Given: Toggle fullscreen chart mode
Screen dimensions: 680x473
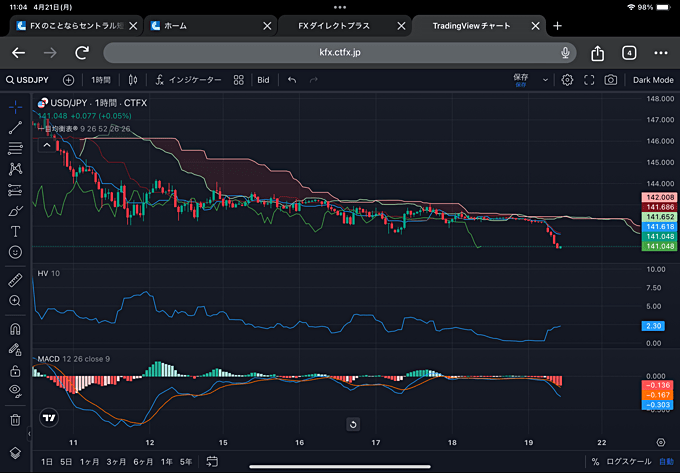Looking at the screenshot, I should [x=589, y=80].
